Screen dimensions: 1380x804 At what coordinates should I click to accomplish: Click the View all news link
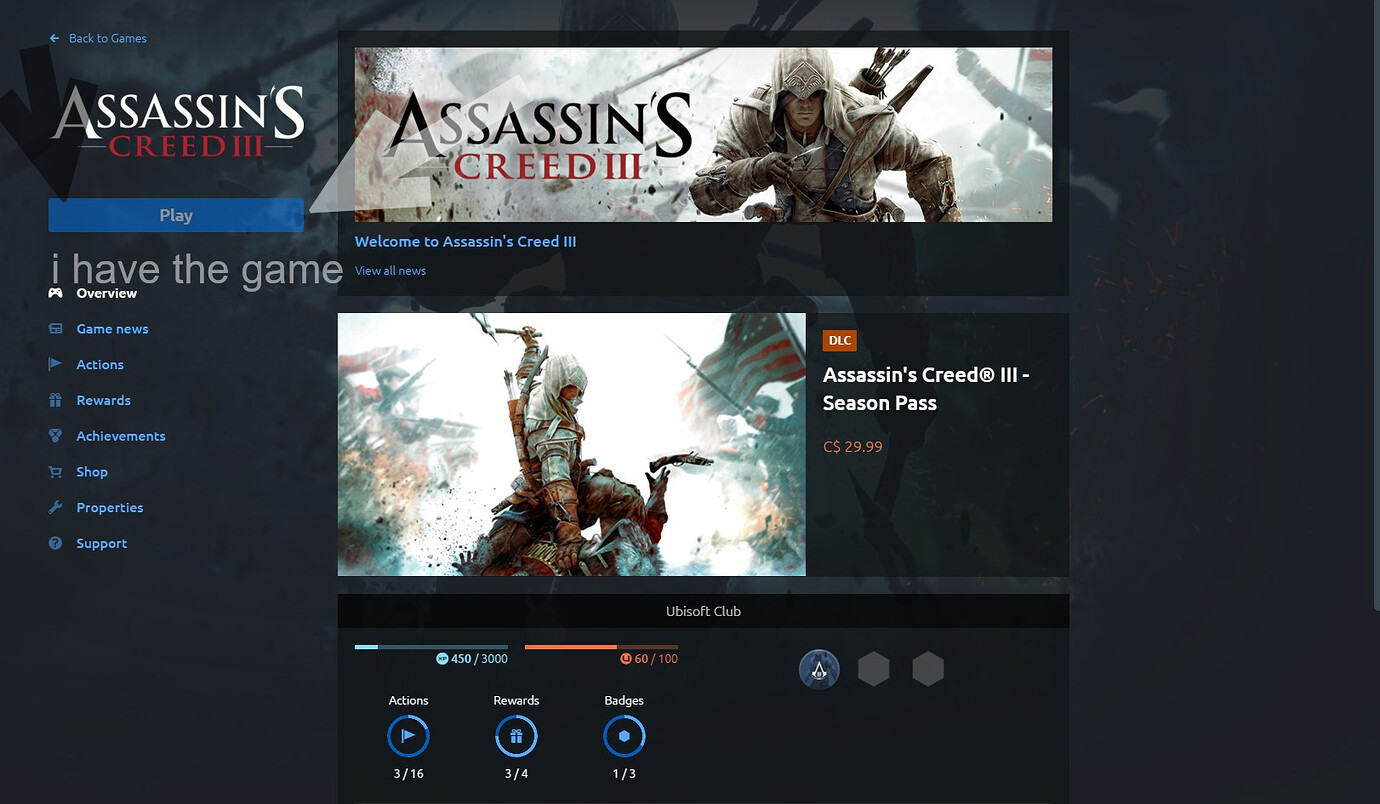click(390, 270)
